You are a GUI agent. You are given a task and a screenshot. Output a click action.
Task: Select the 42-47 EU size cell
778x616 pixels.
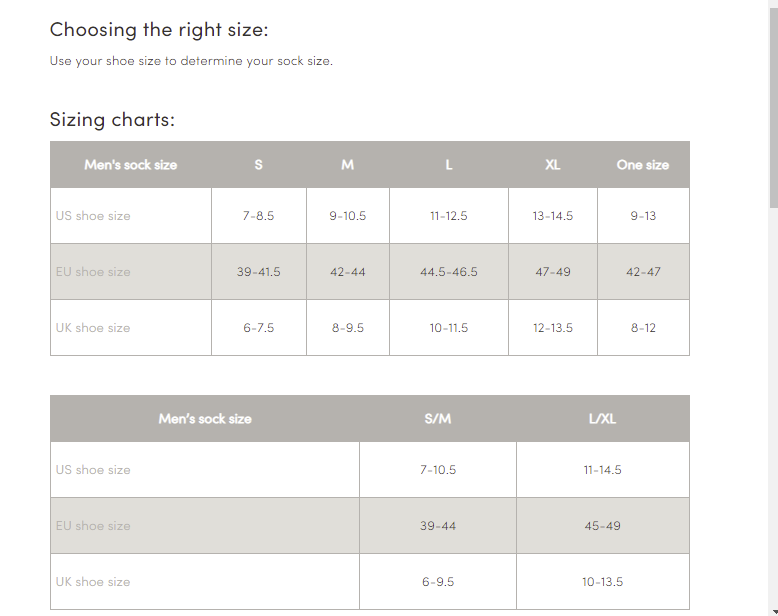click(x=643, y=272)
